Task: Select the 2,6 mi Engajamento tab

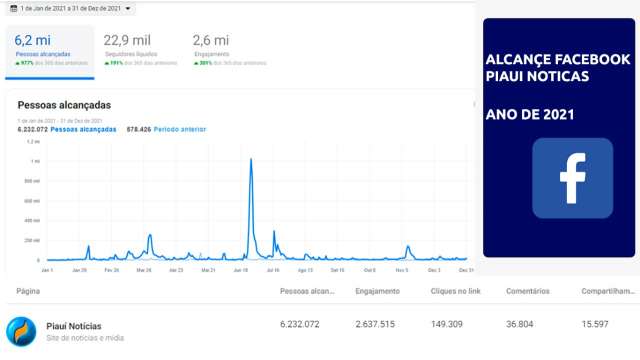Action: (229, 51)
